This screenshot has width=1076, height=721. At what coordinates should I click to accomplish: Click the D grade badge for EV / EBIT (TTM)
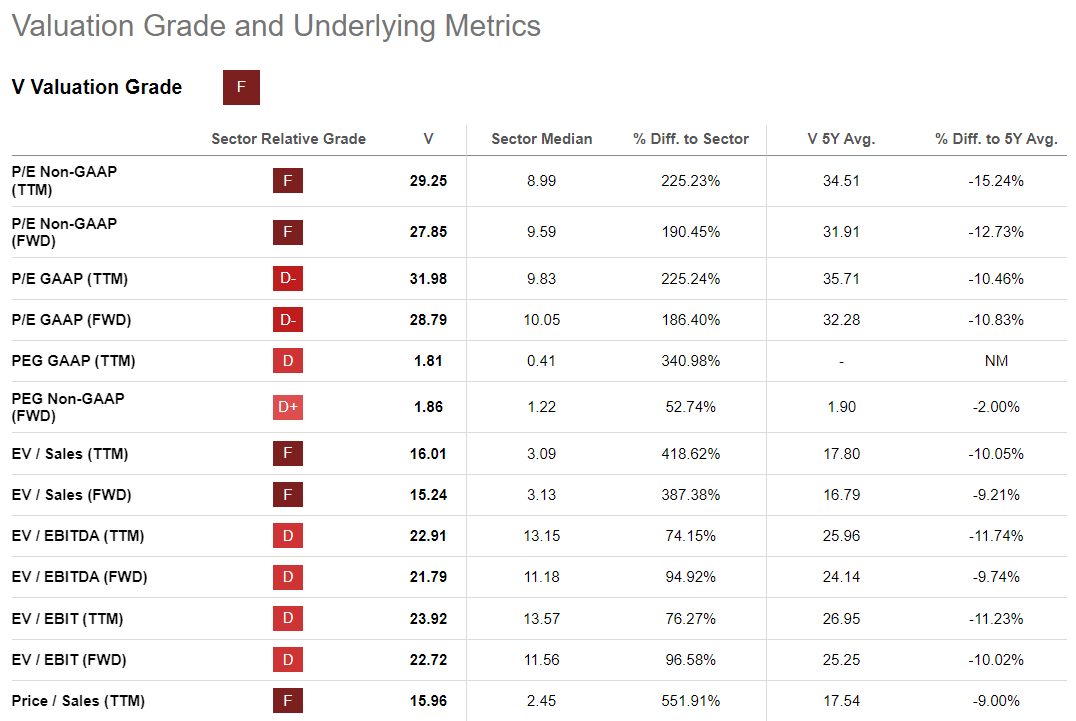(288, 619)
